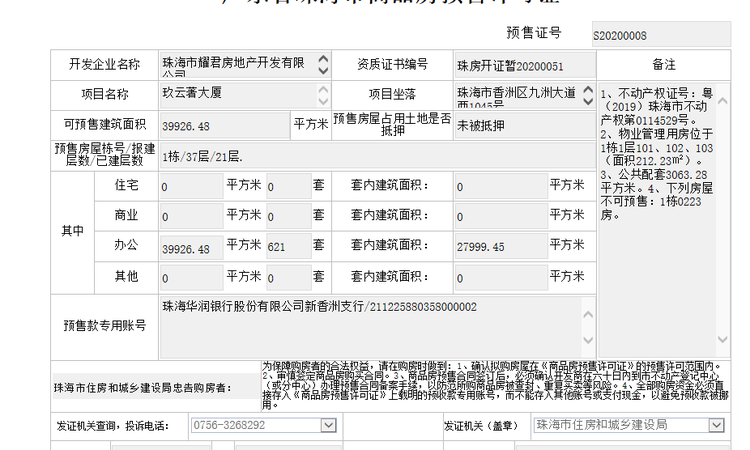Click the 其他 套内建筑面积 field
Image resolution: width=750 pixels, height=450 pixels.
tap(501, 277)
